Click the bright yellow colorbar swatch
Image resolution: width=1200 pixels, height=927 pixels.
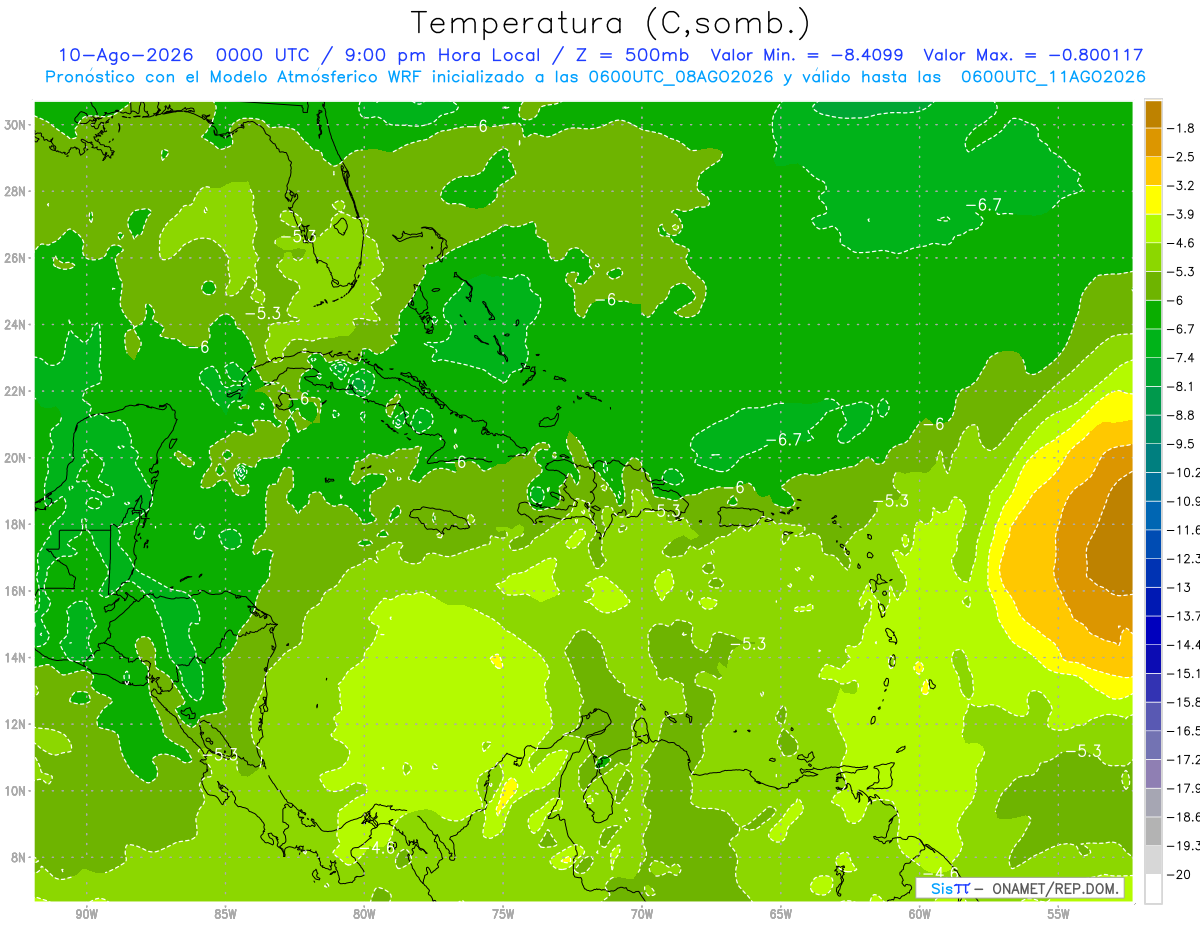(x=1153, y=200)
